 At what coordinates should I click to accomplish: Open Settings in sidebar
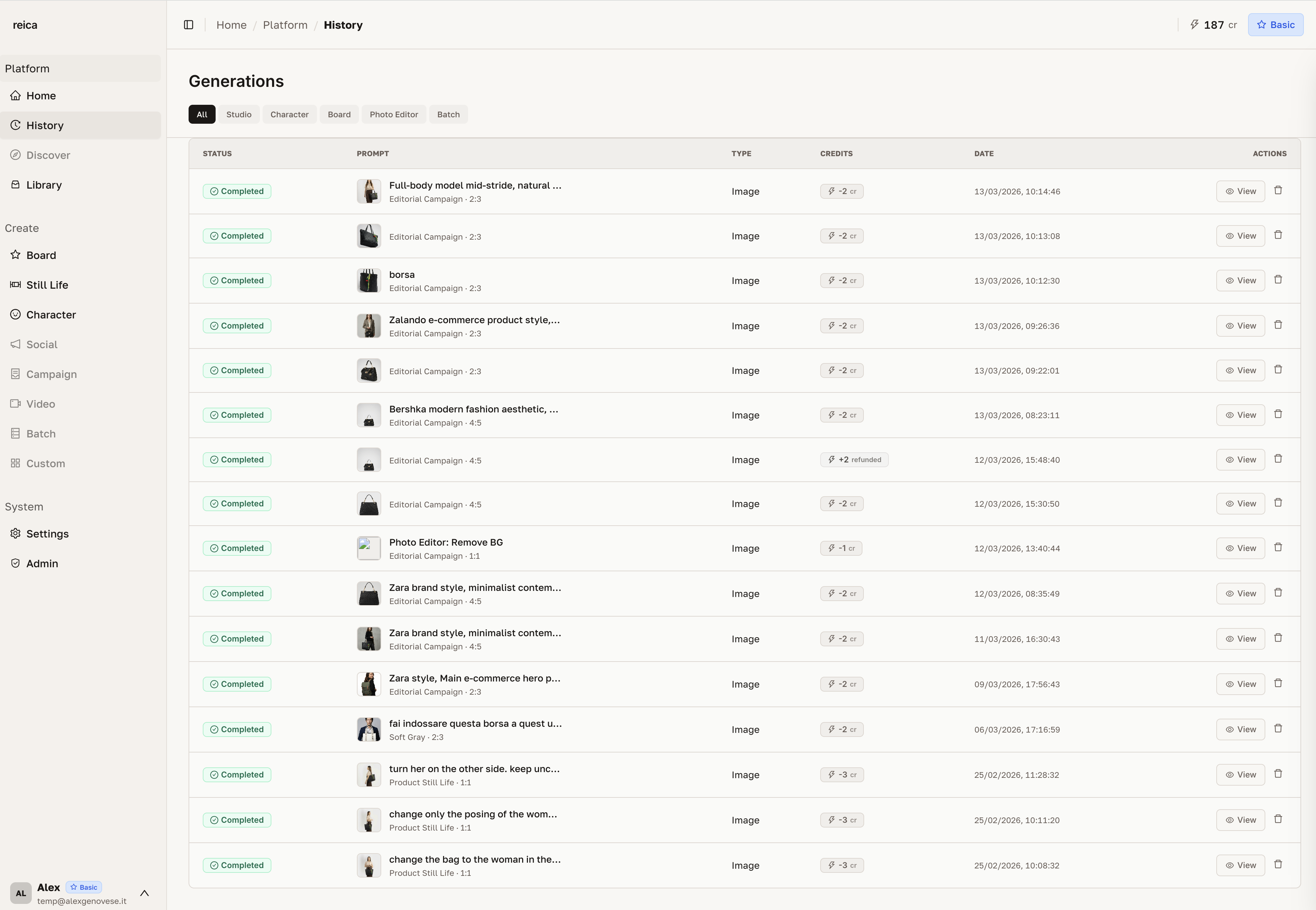click(47, 534)
